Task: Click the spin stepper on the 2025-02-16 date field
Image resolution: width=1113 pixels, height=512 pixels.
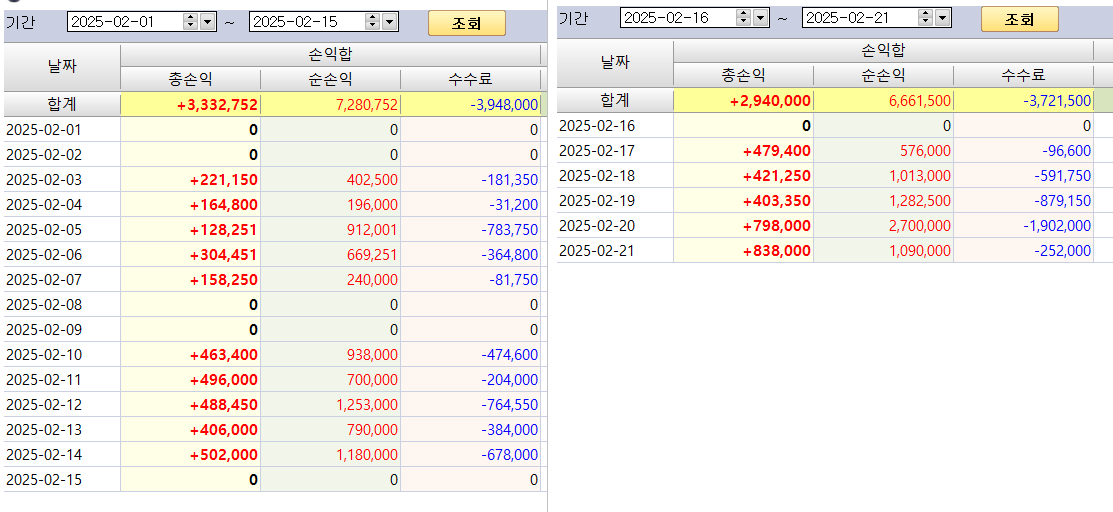Action: coord(743,17)
